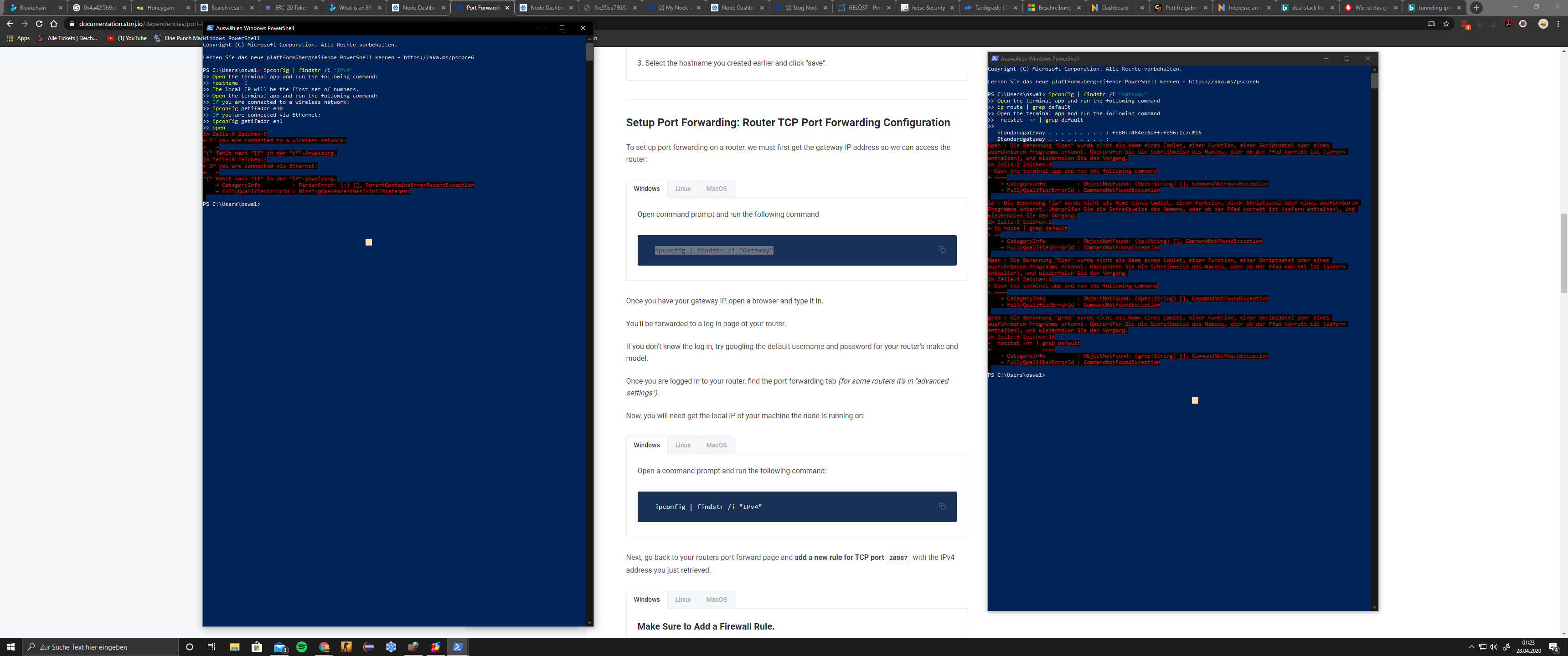Open Windows Task View button
The image size is (1568, 656).
[x=211, y=647]
